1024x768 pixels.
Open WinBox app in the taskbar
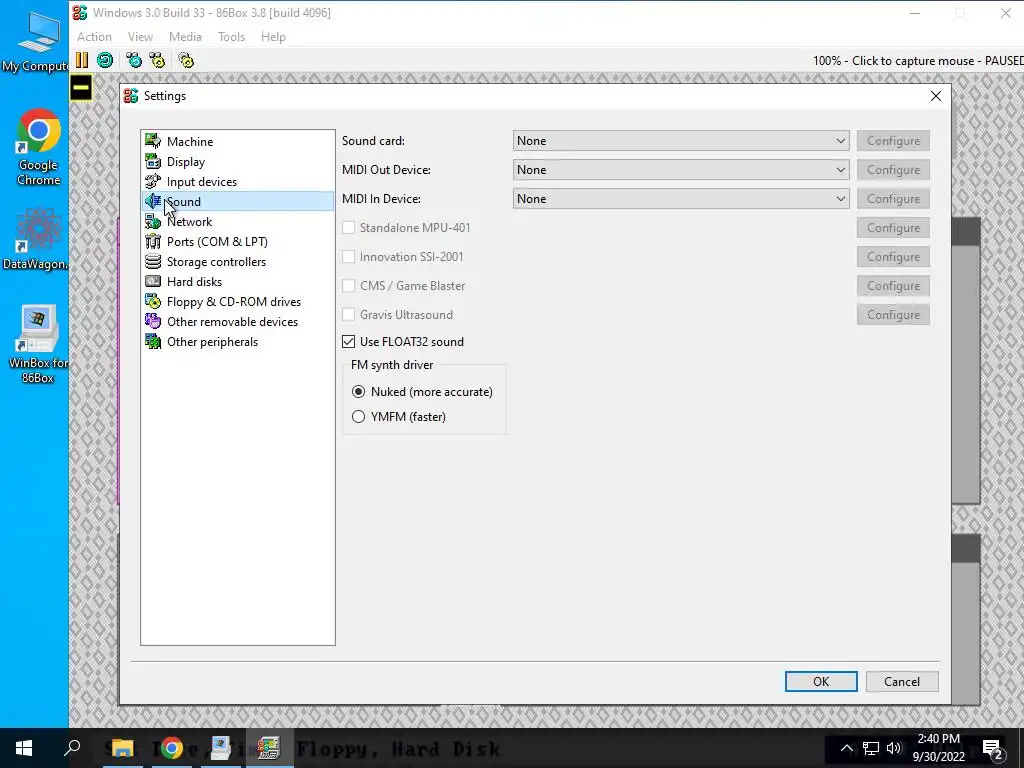pos(220,748)
